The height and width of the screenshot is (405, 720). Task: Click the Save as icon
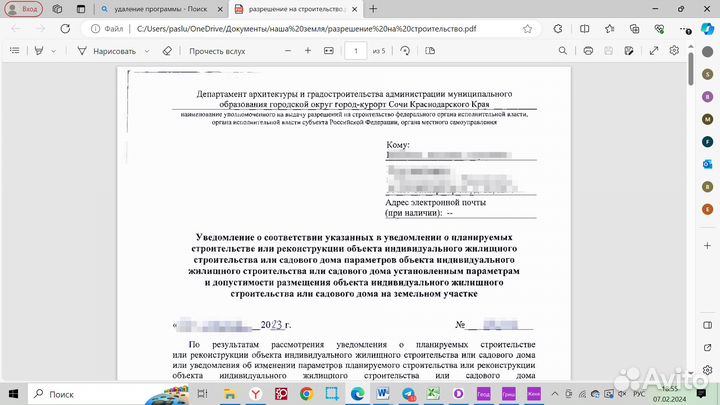coord(629,51)
